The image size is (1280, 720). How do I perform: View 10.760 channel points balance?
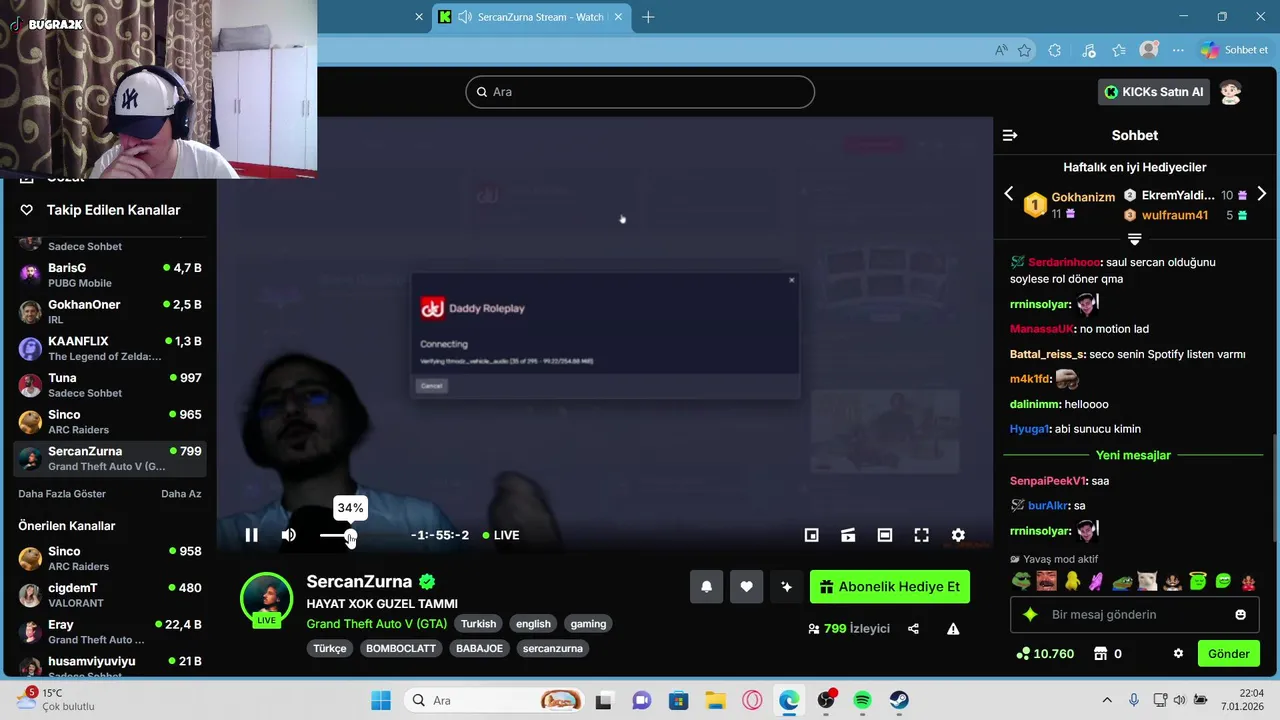1045,654
